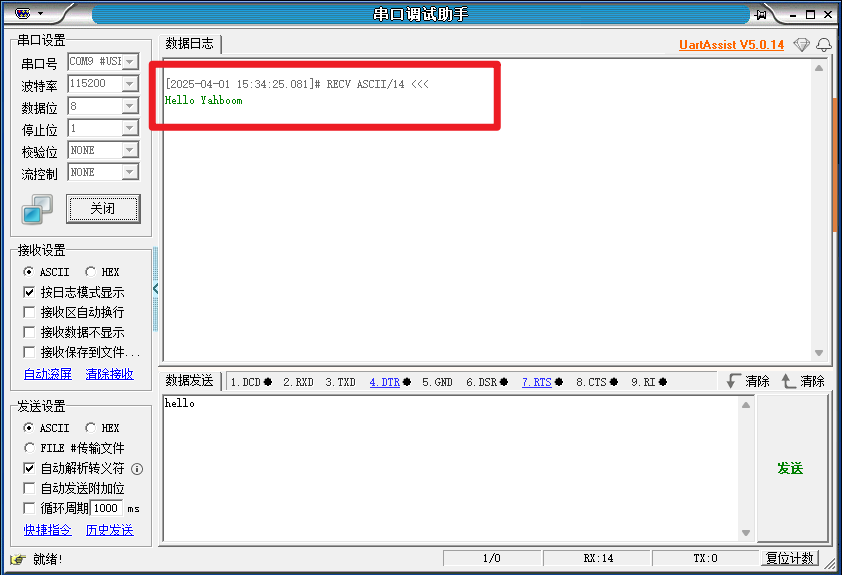
Task: Open the 波特率 baud rate dropdown
Action: [x=129, y=84]
